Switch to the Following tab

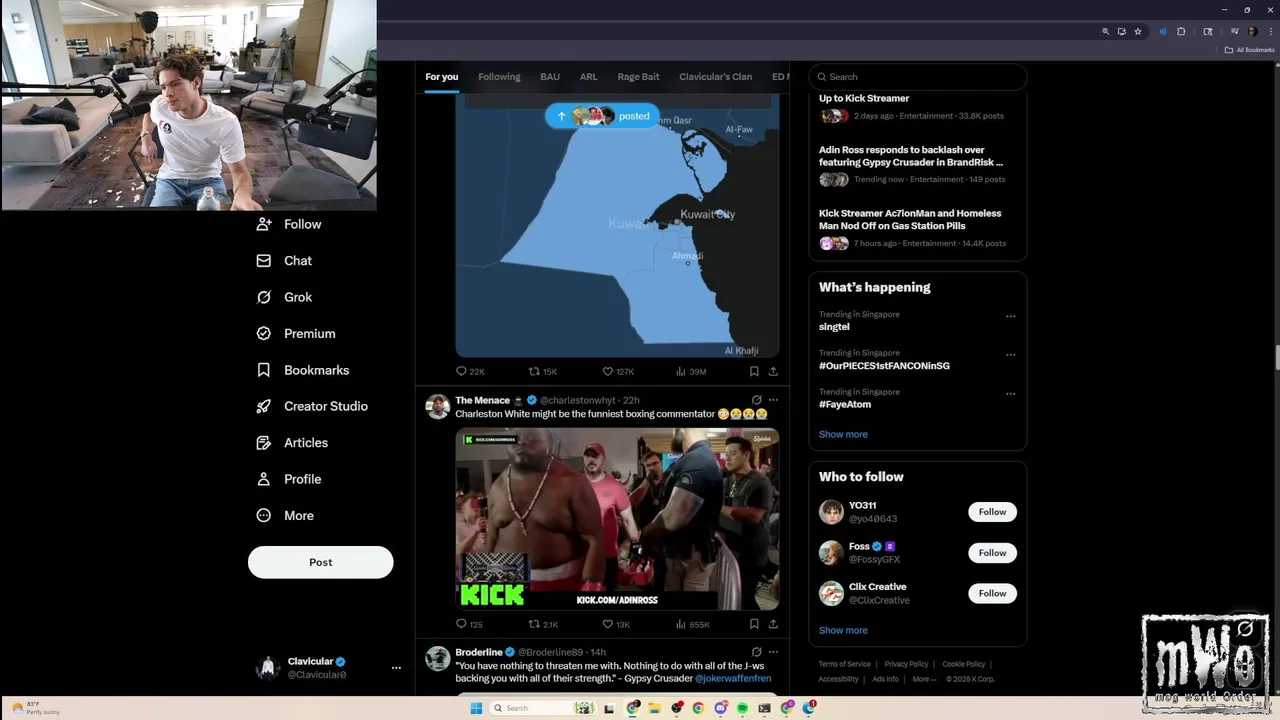(x=499, y=77)
